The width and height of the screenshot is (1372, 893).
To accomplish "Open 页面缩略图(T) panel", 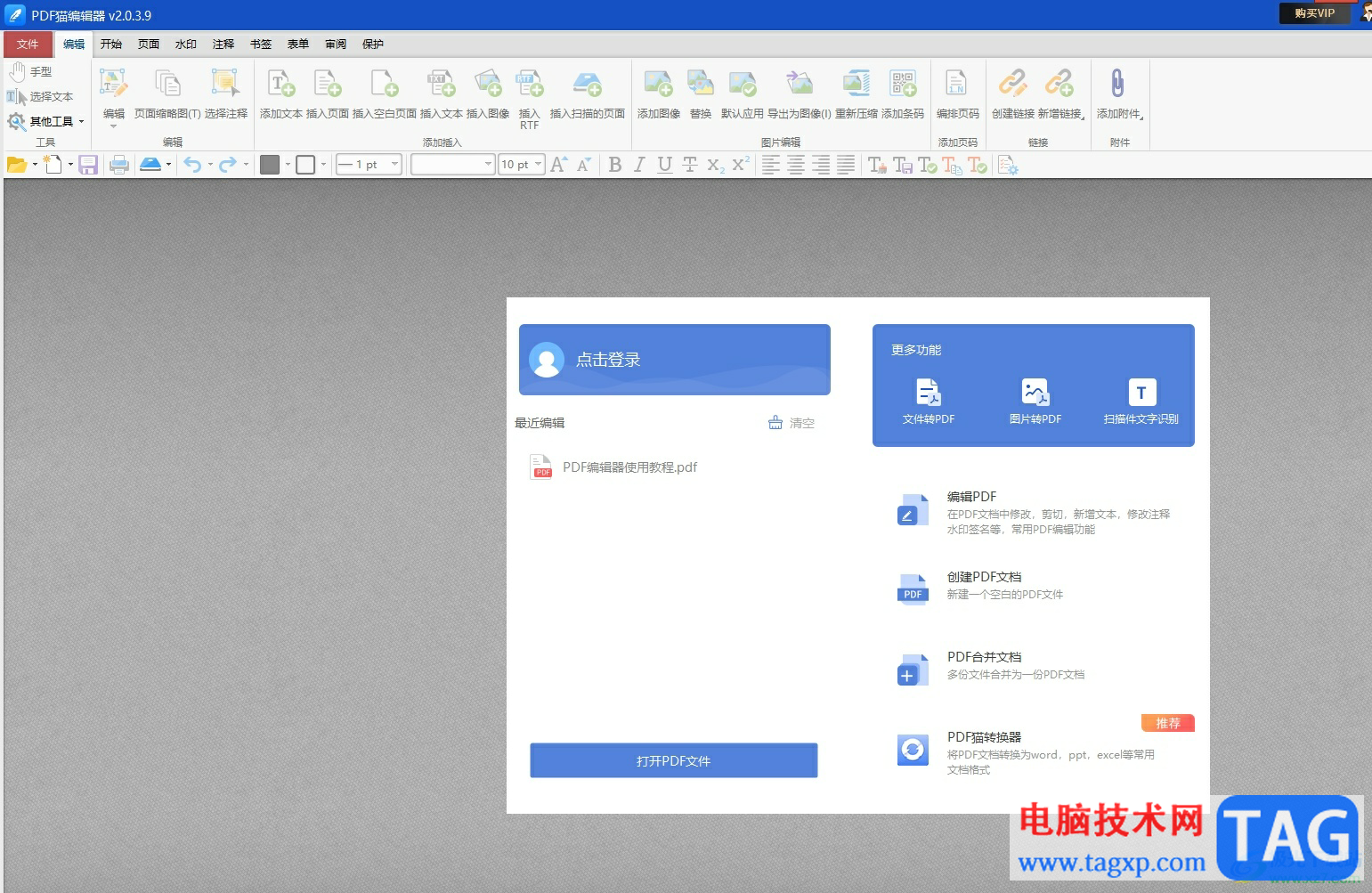I will coord(167,85).
